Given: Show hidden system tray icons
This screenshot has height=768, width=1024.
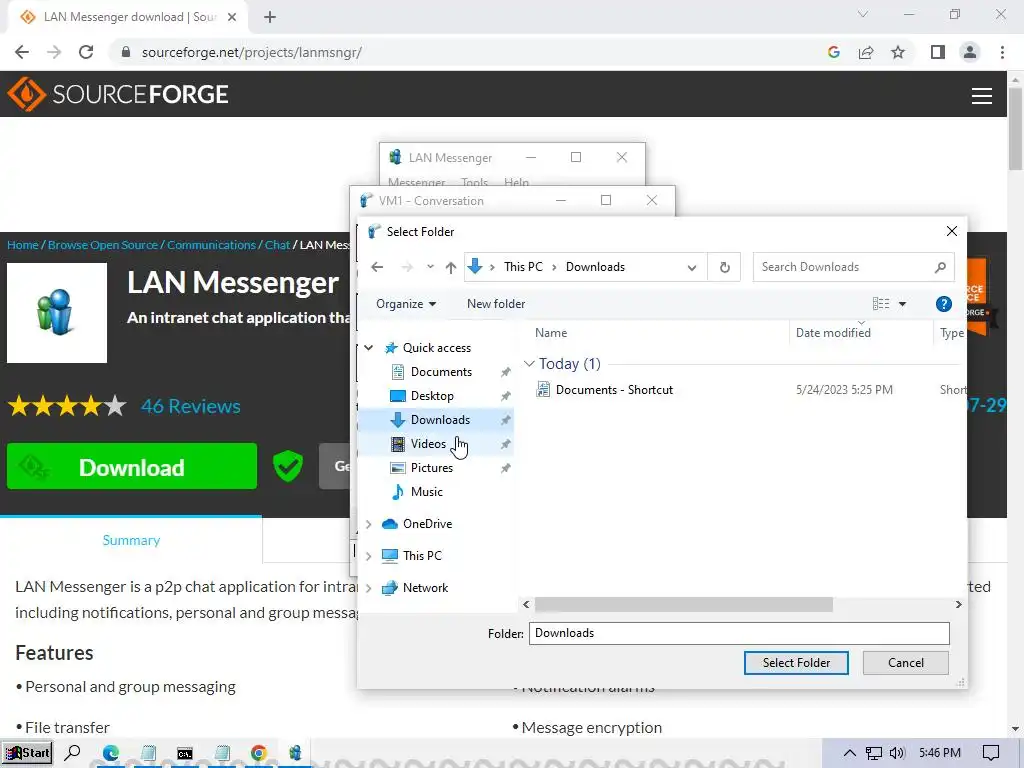Looking at the screenshot, I should pyautogui.click(x=850, y=753).
